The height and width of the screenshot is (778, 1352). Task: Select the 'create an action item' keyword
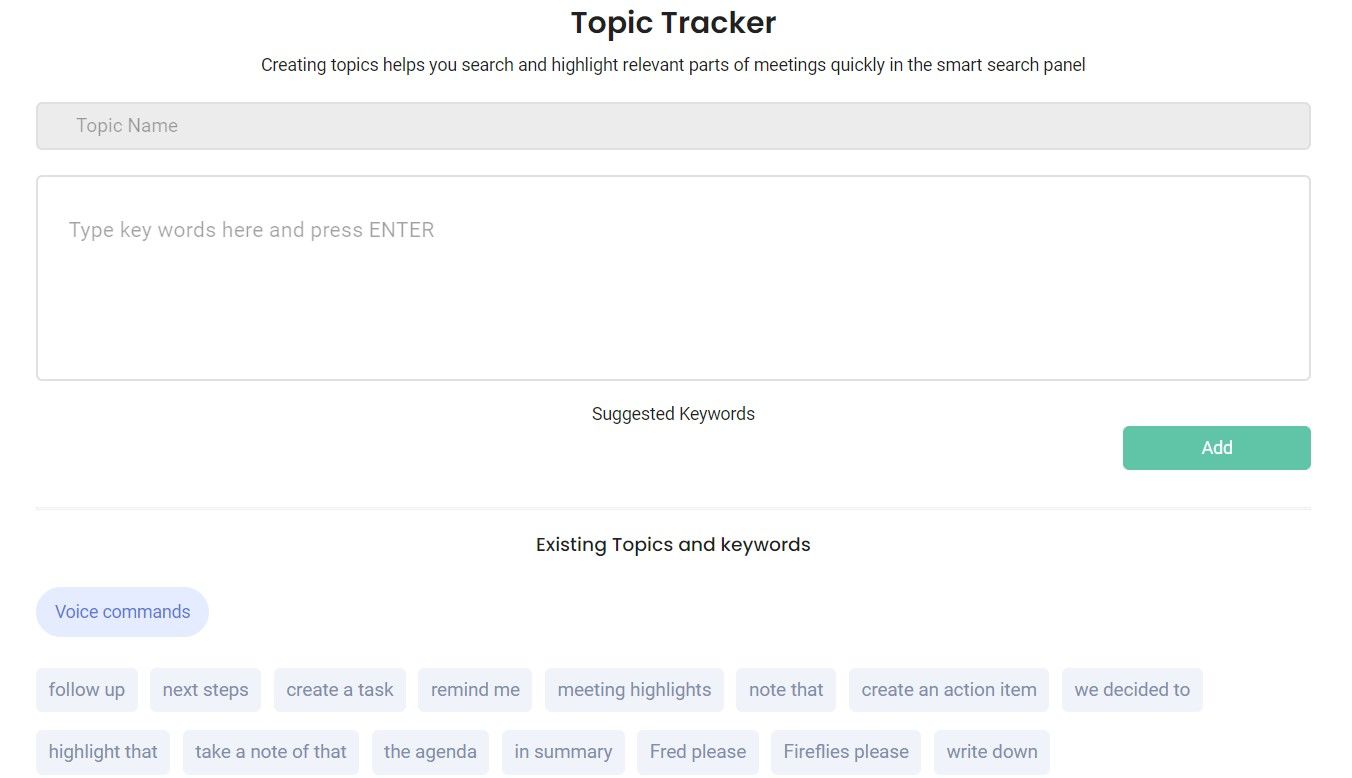[x=948, y=689]
